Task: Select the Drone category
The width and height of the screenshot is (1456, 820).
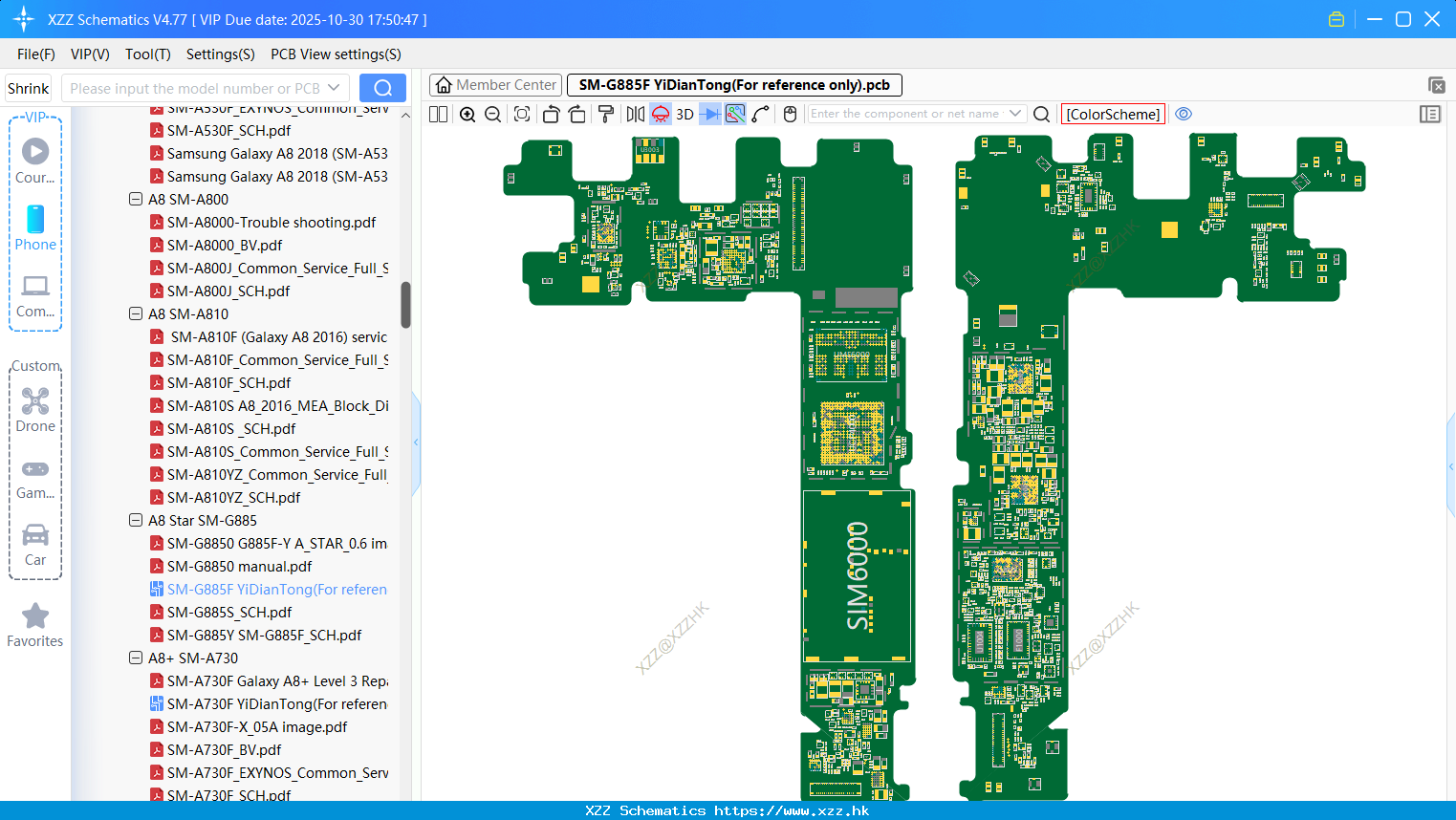Action: (35, 409)
